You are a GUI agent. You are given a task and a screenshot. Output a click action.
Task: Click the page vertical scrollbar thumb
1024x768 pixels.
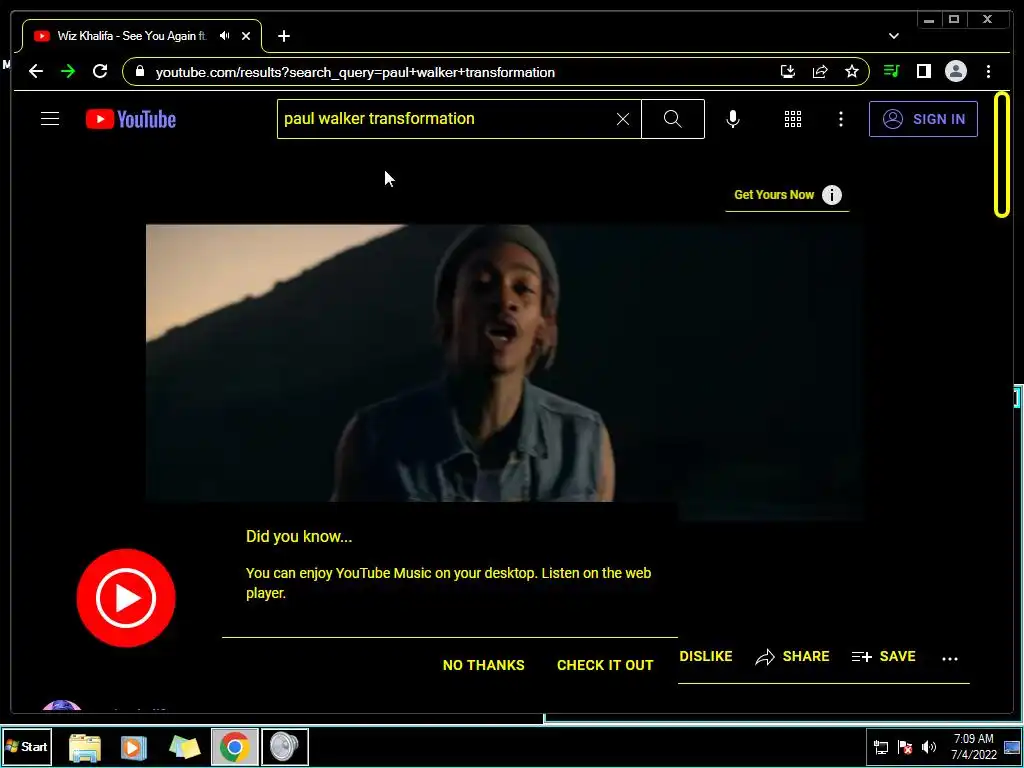point(1002,155)
